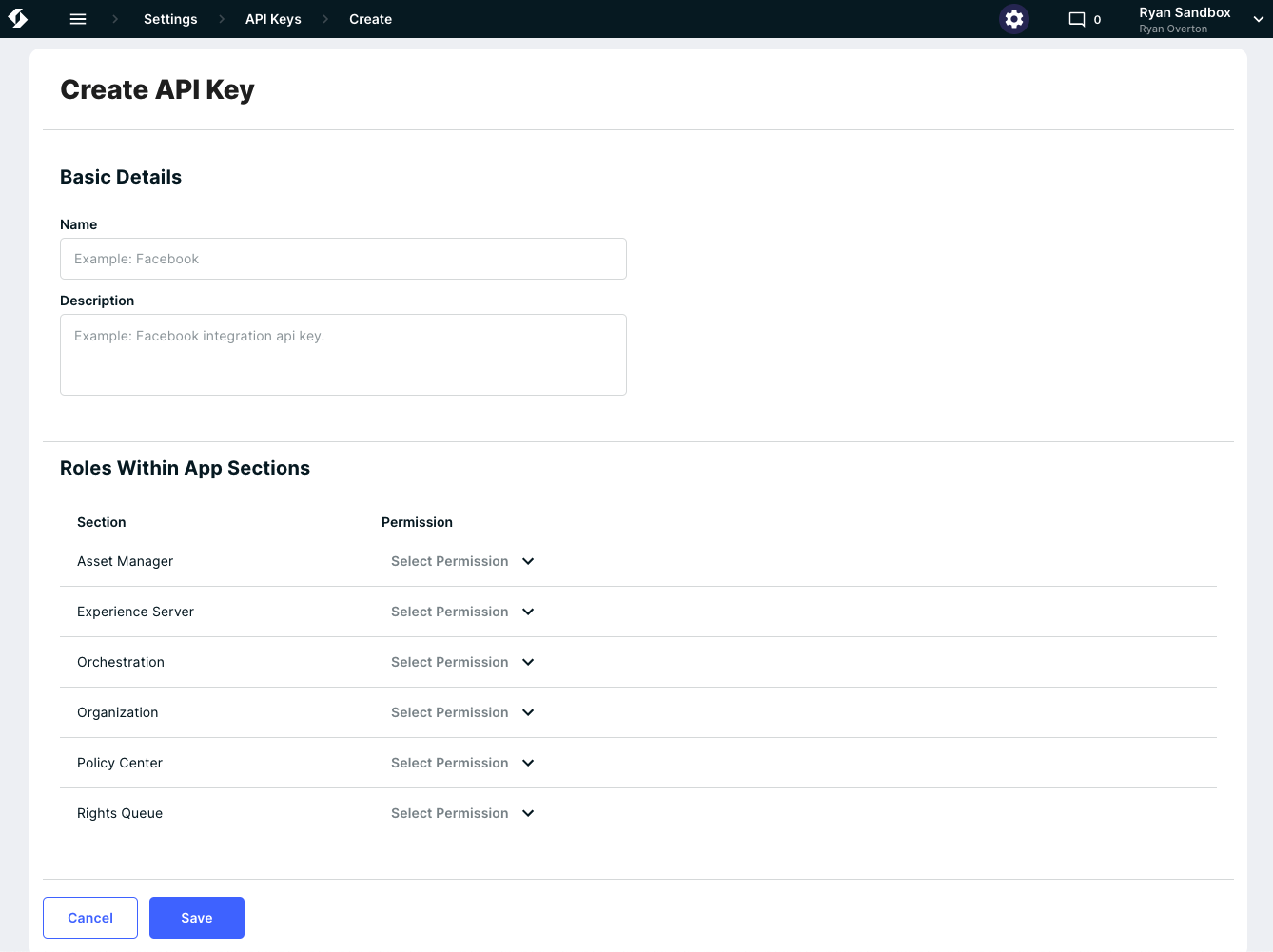Open Orchestration permission dropdown
The image size is (1273, 952).
[x=463, y=662]
